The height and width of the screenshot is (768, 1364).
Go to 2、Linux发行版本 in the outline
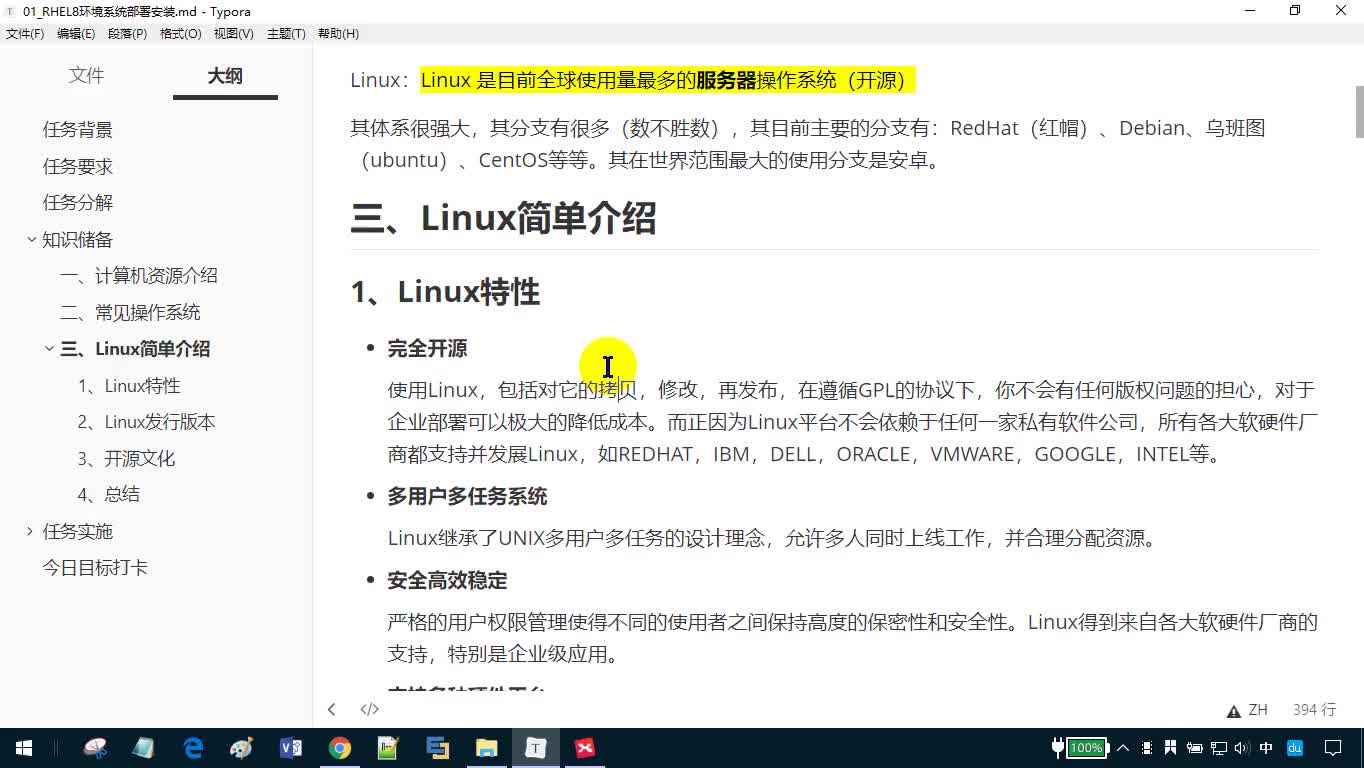tap(146, 422)
